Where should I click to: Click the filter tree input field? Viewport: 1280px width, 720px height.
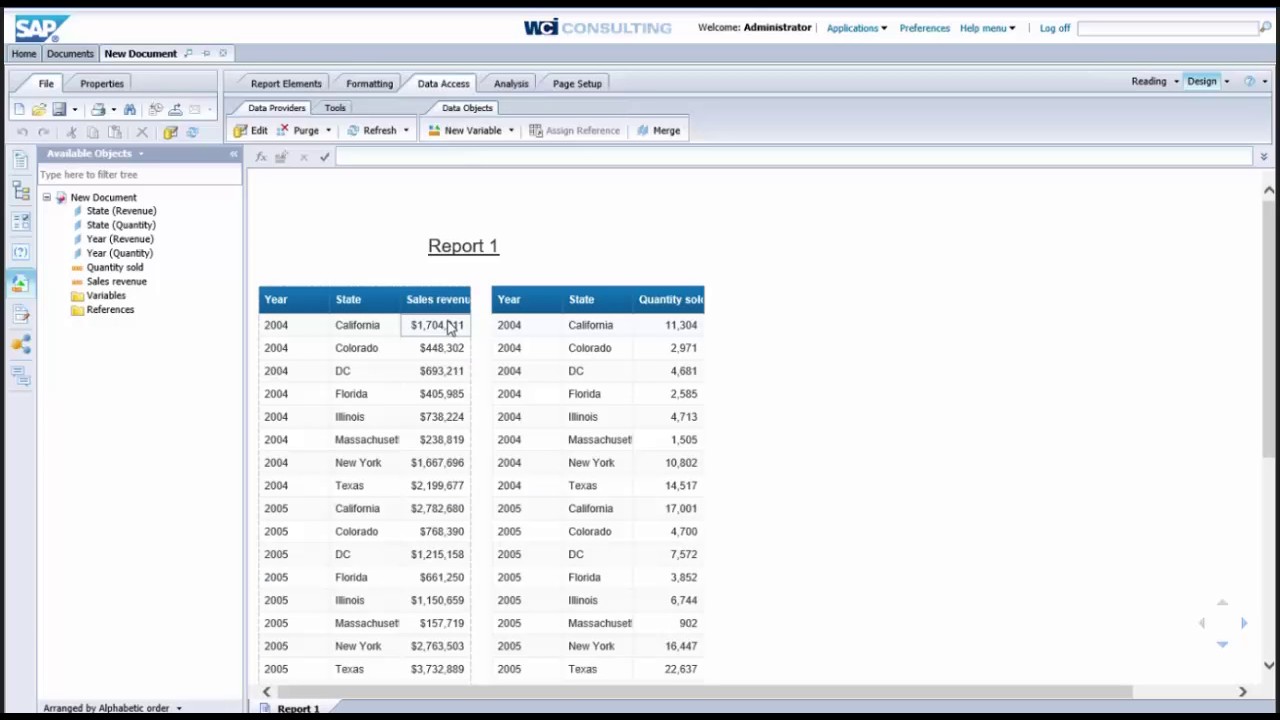point(139,175)
